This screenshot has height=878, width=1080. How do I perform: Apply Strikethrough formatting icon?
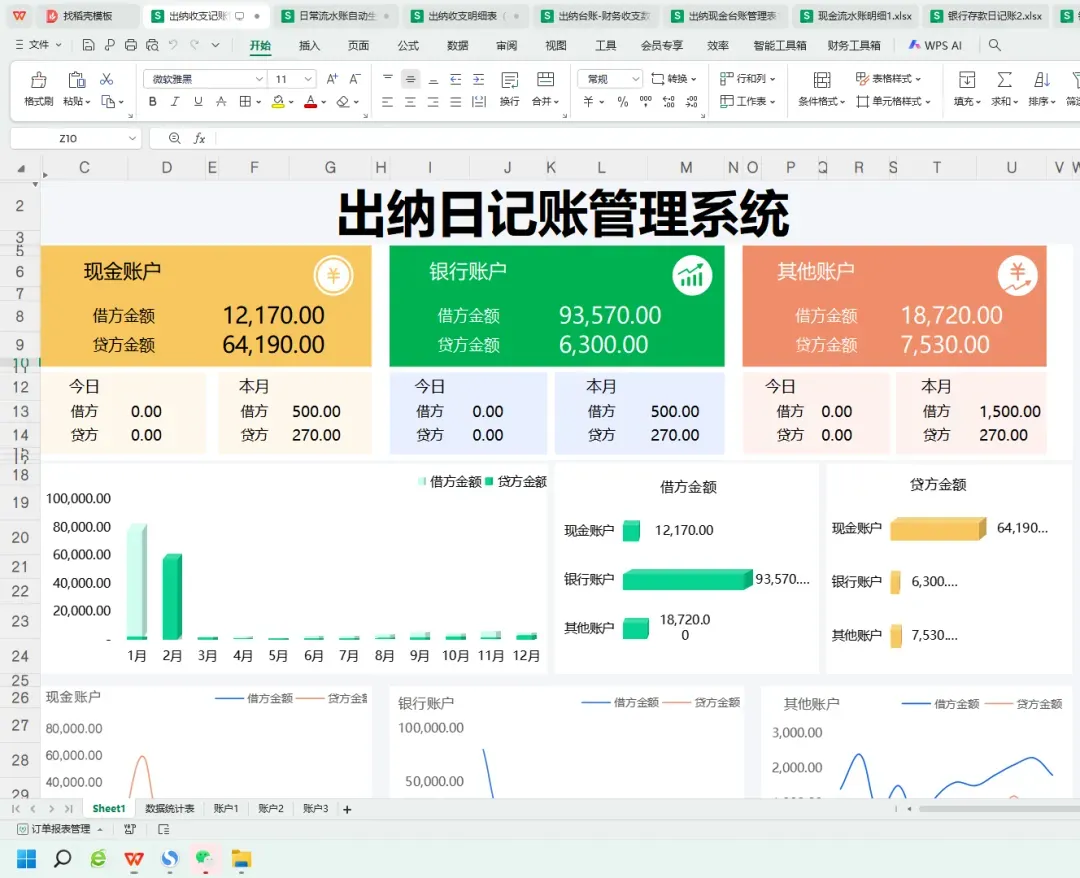tap(221, 101)
